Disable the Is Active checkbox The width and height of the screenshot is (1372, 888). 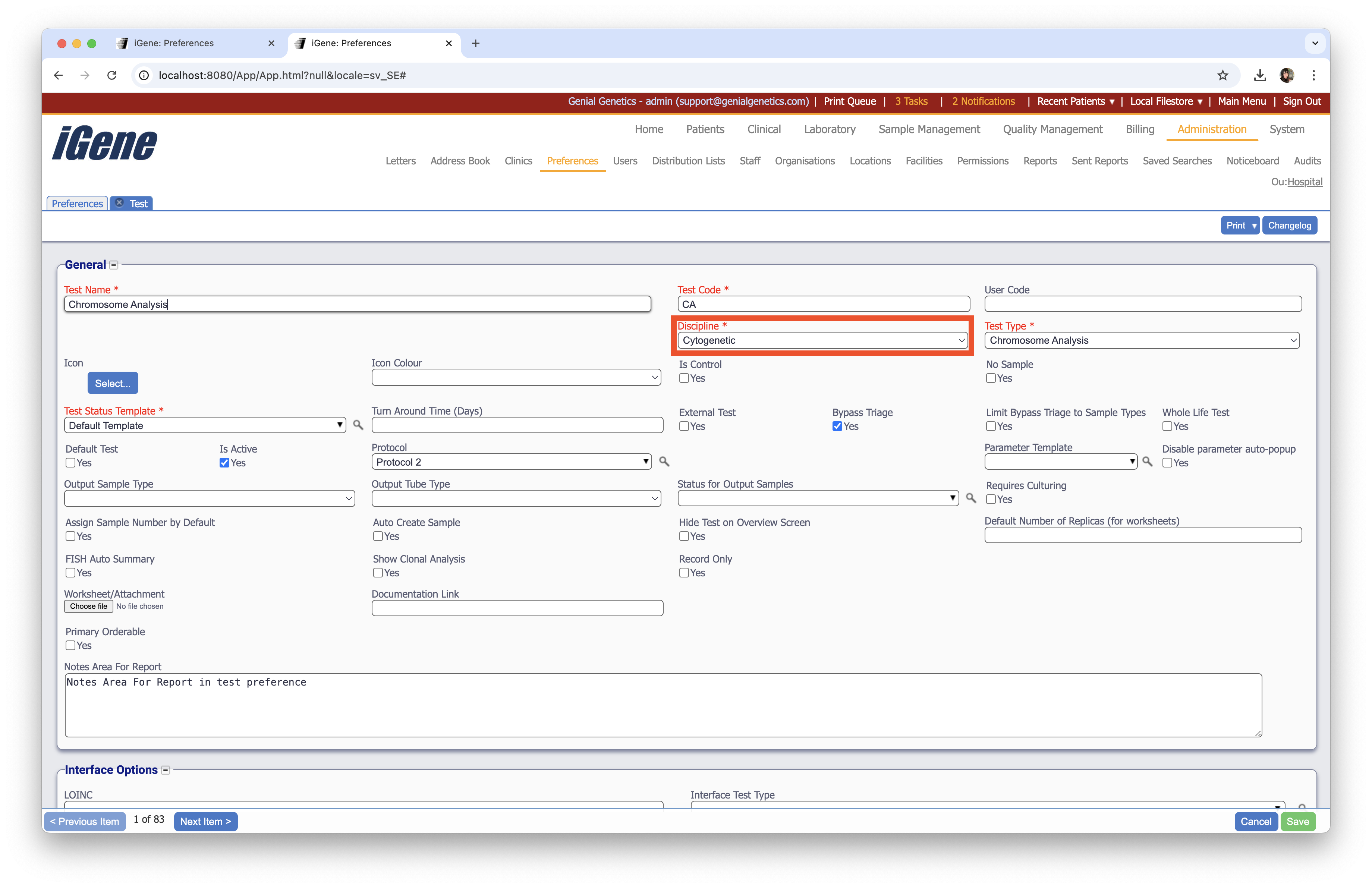point(224,463)
